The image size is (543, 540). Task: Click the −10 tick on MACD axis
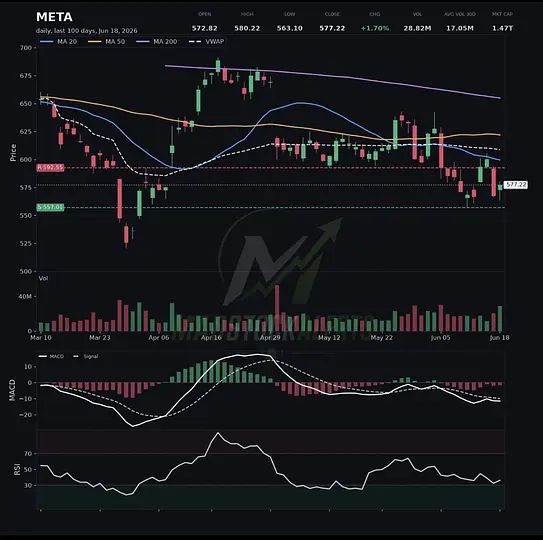[x=26, y=399]
